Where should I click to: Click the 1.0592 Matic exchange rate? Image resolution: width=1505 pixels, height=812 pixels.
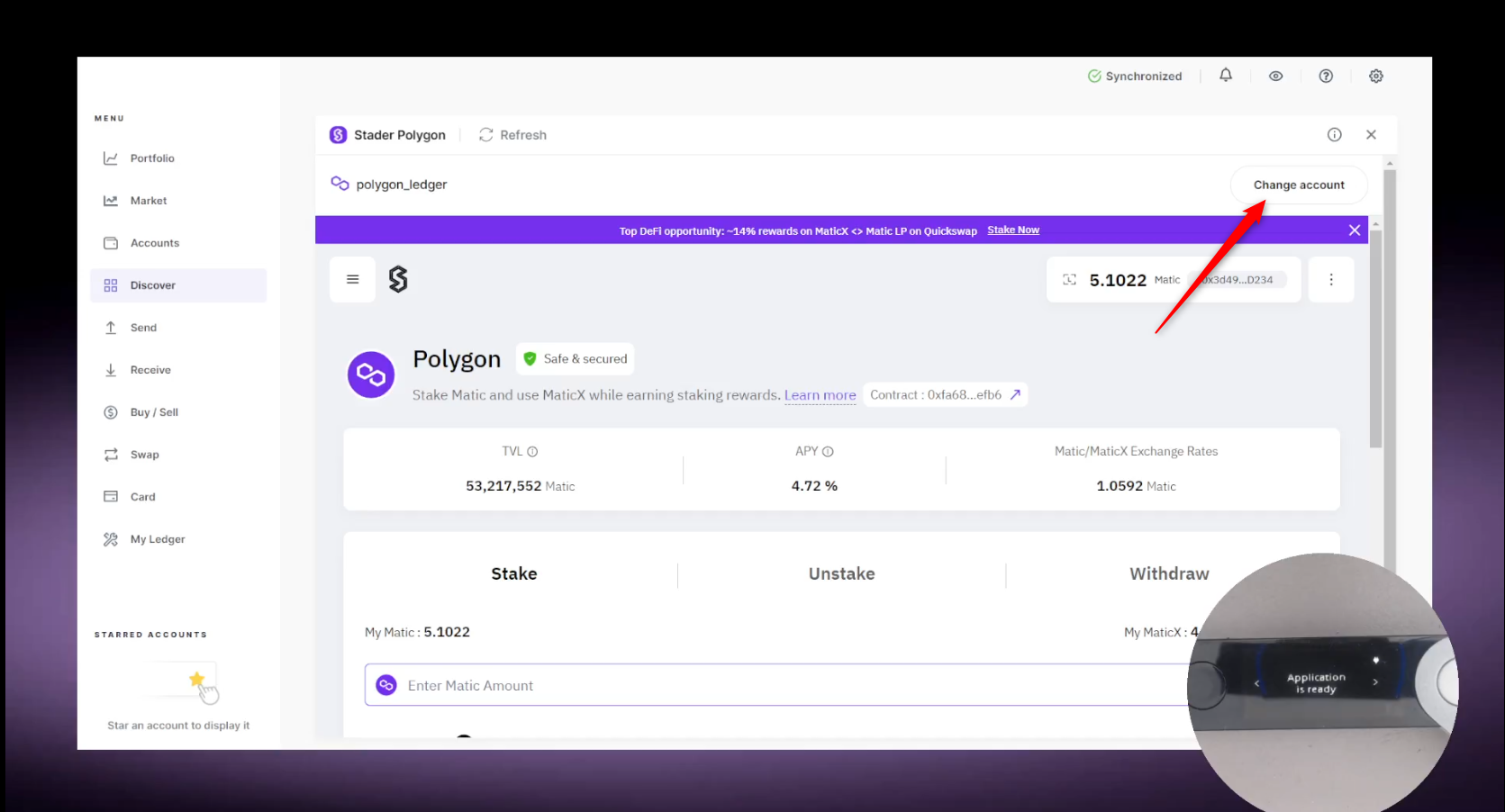coord(1136,486)
